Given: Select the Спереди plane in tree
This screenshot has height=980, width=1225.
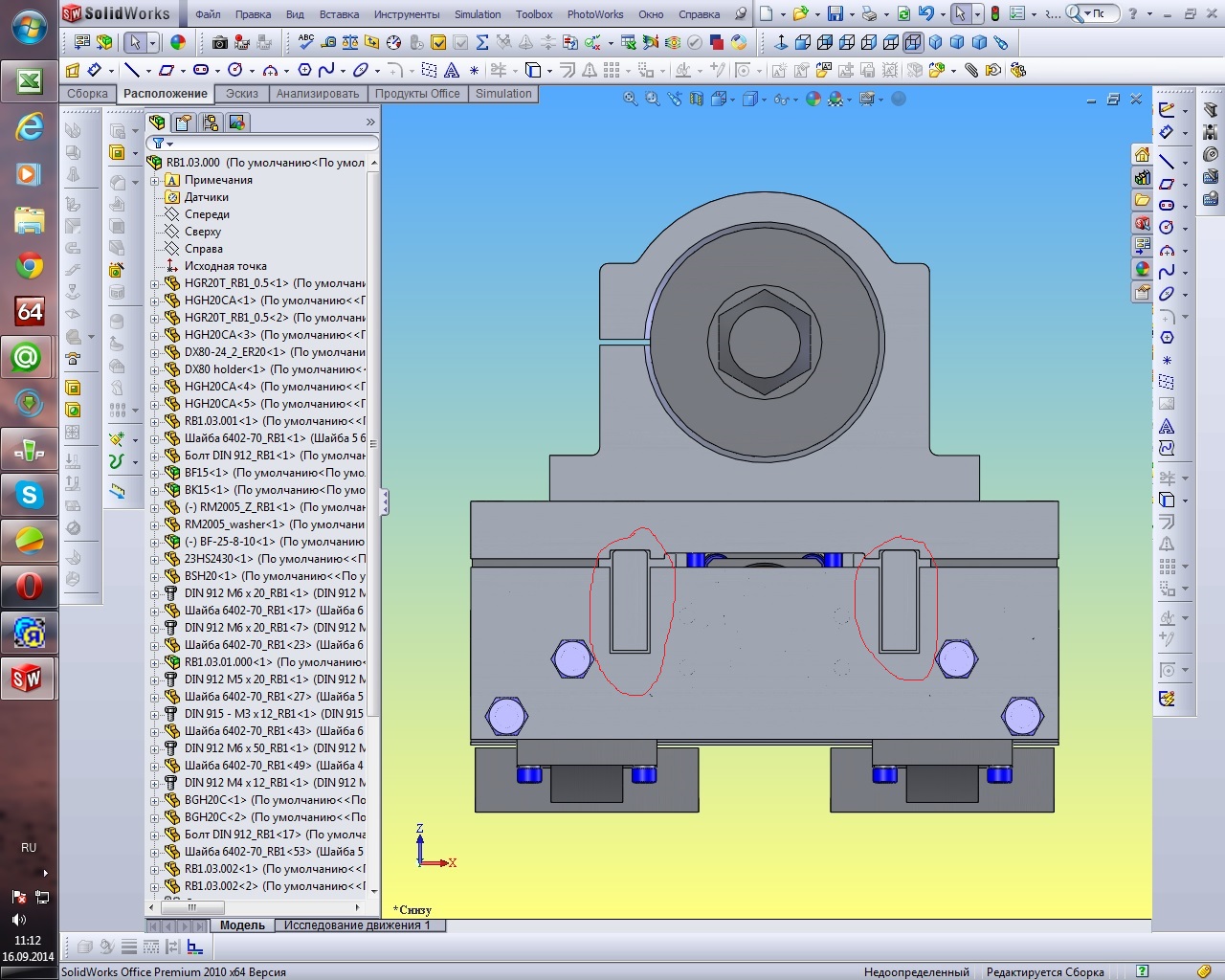Looking at the screenshot, I should tap(207, 214).
